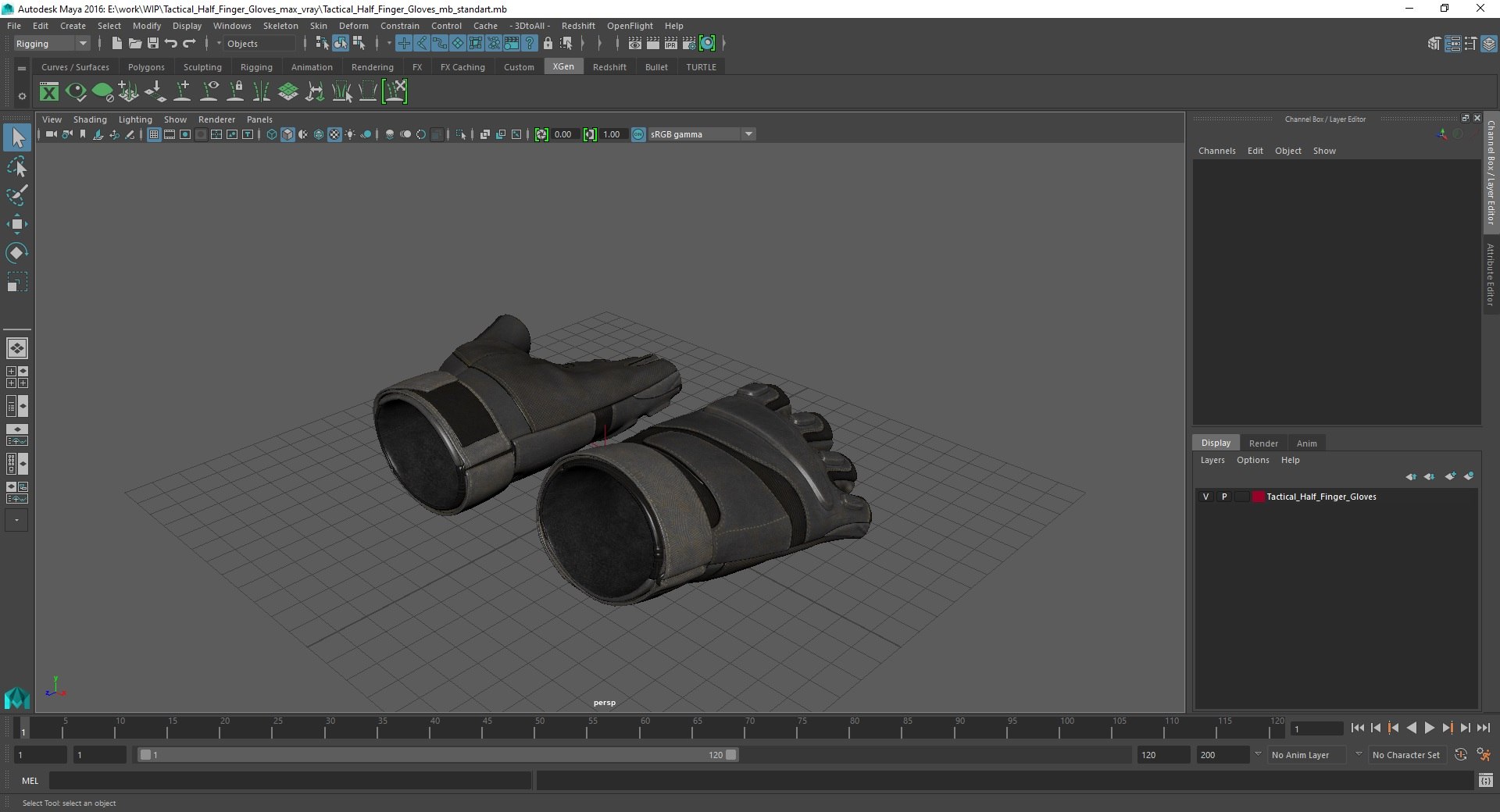This screenshot has width=1500, height=812.
Task: Click the animation preferences icon
Action: pyautogui.click(x=1484, y=755)
